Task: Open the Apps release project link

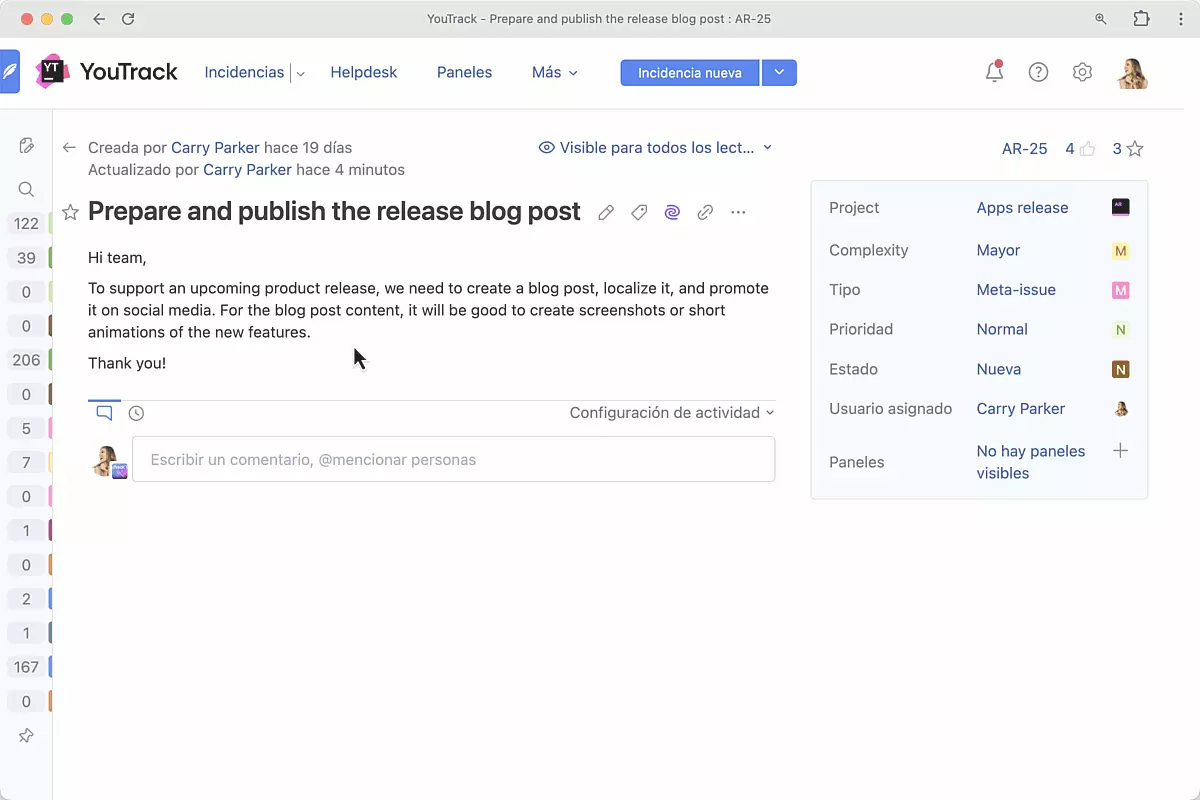Action: 1022,208
